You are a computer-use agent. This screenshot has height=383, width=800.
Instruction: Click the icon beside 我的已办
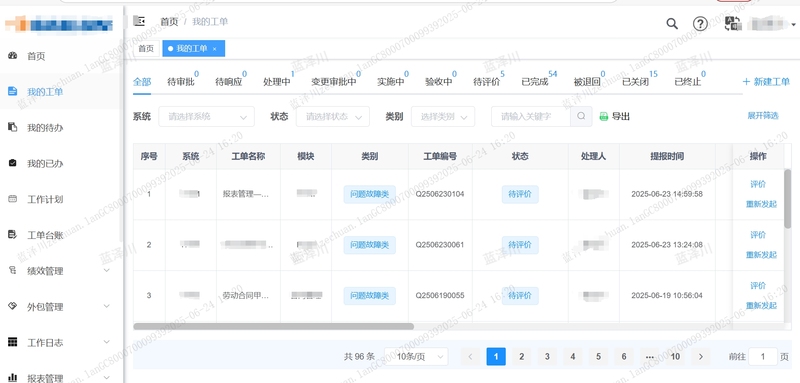(13, 163)
